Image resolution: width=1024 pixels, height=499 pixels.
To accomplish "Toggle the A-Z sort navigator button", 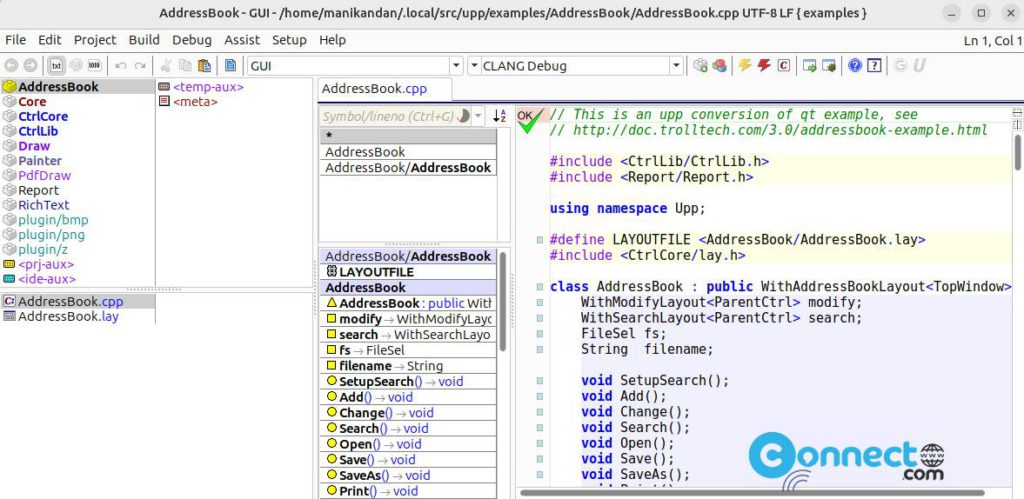I will point(500,116).
